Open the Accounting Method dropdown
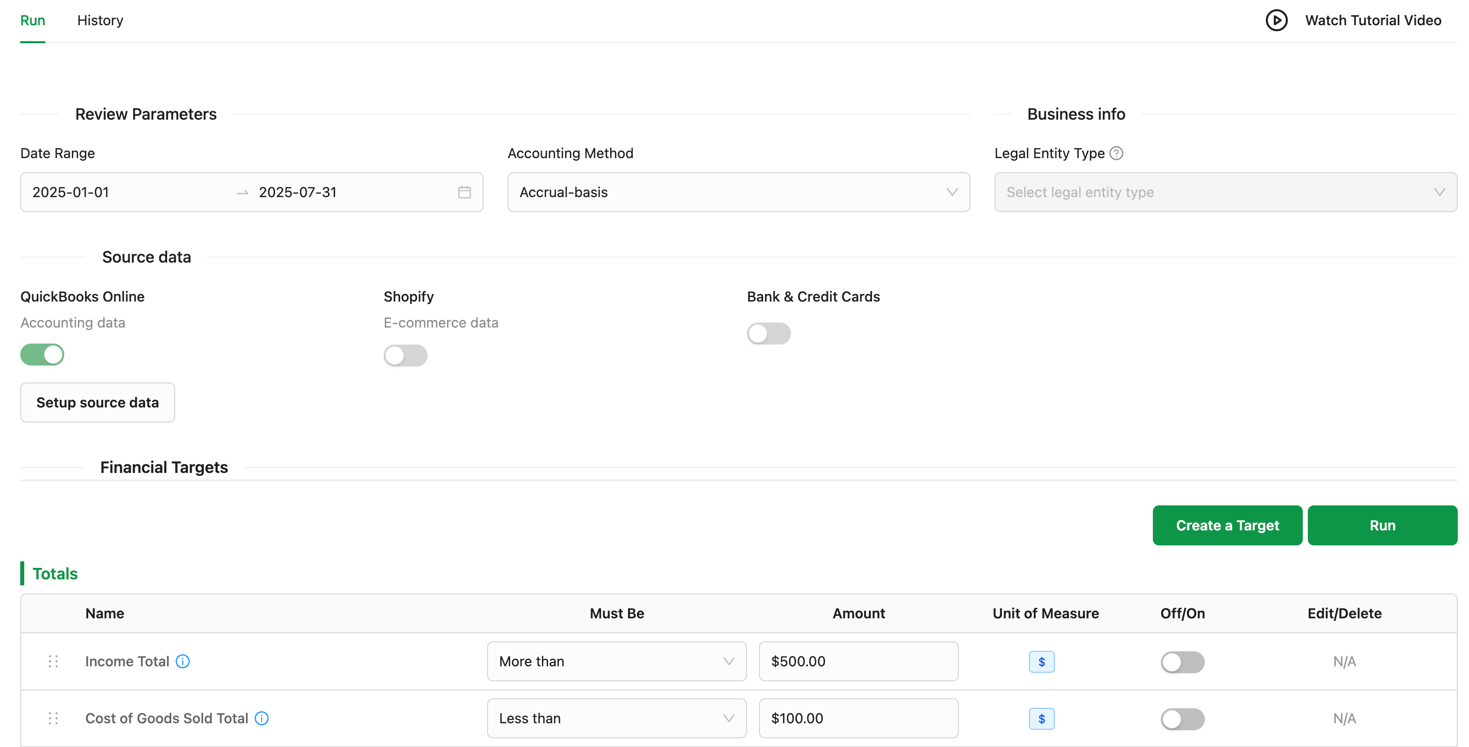The width and height of the screenshot is (1469, 747). 738,192
